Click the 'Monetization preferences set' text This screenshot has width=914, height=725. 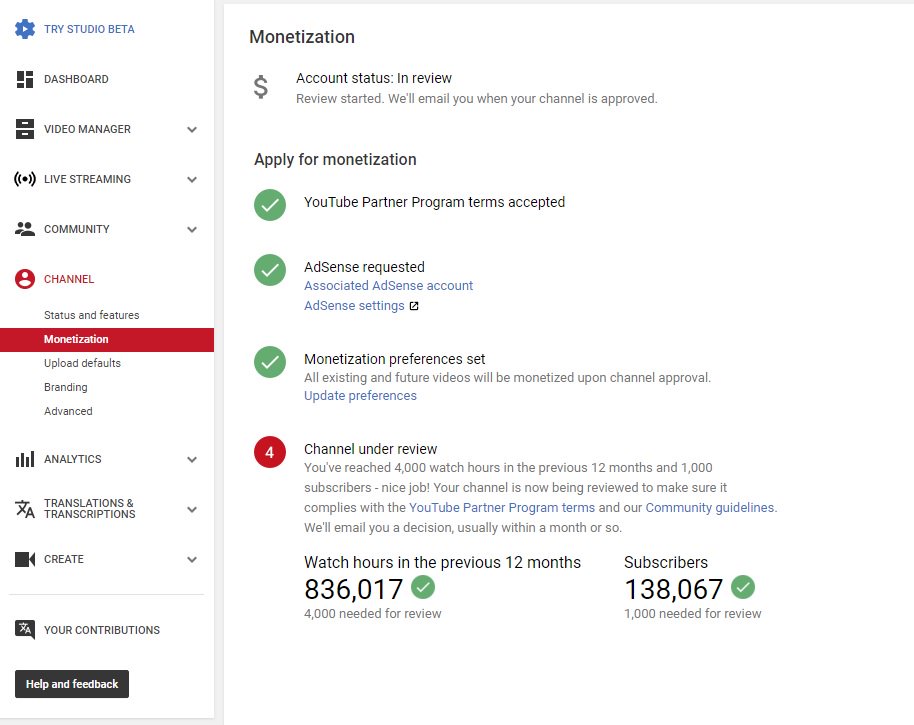point(394,359)
